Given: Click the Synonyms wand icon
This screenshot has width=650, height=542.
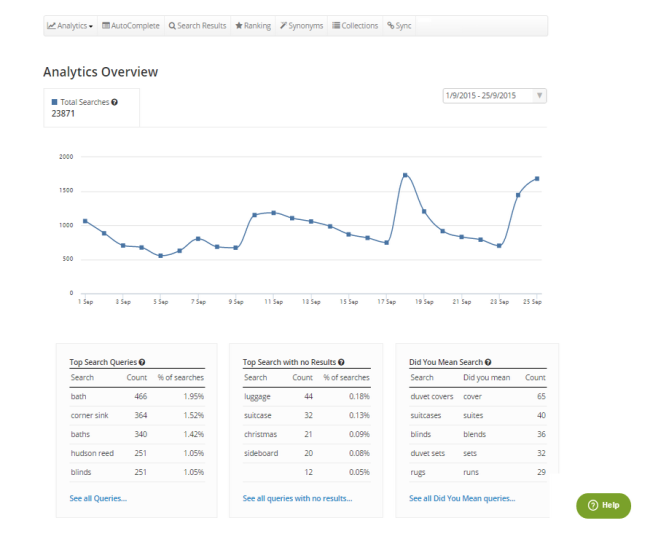Looking at the screenshot, I should coord(283,26).
